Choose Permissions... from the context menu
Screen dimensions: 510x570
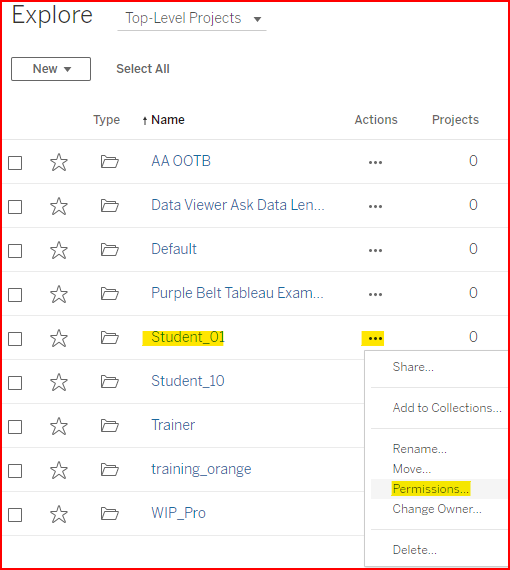431,489
